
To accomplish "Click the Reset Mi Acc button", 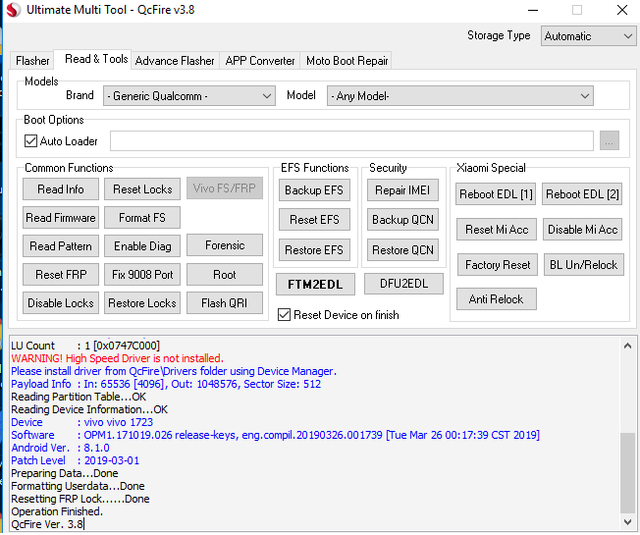I will click(x=497, y=230).
